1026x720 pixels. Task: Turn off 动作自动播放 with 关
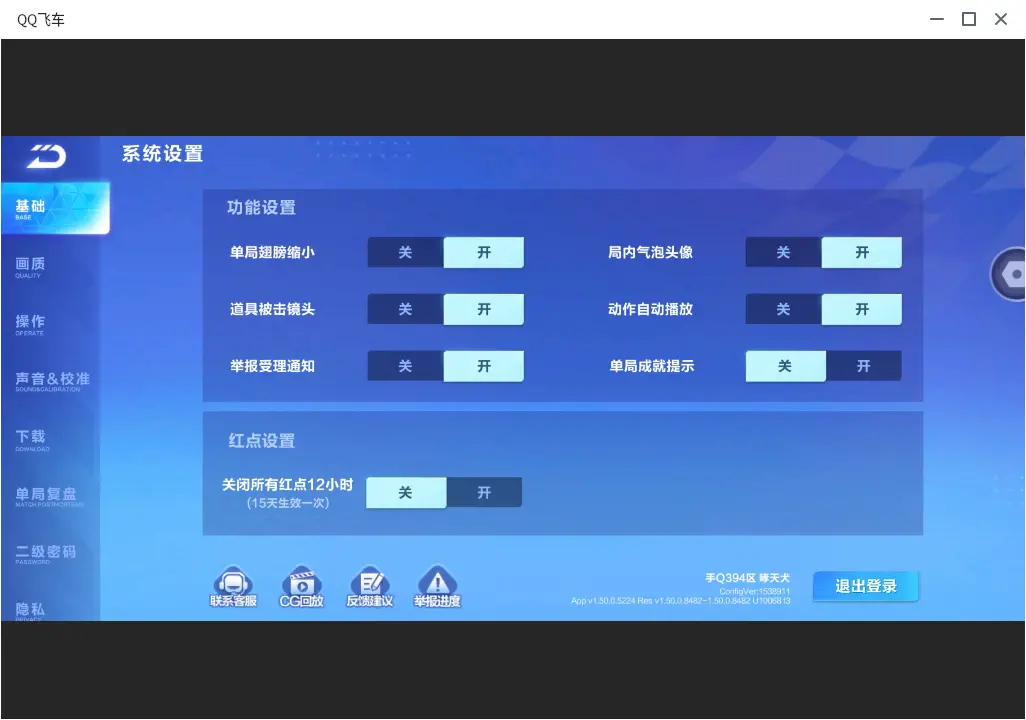(783, 309)
